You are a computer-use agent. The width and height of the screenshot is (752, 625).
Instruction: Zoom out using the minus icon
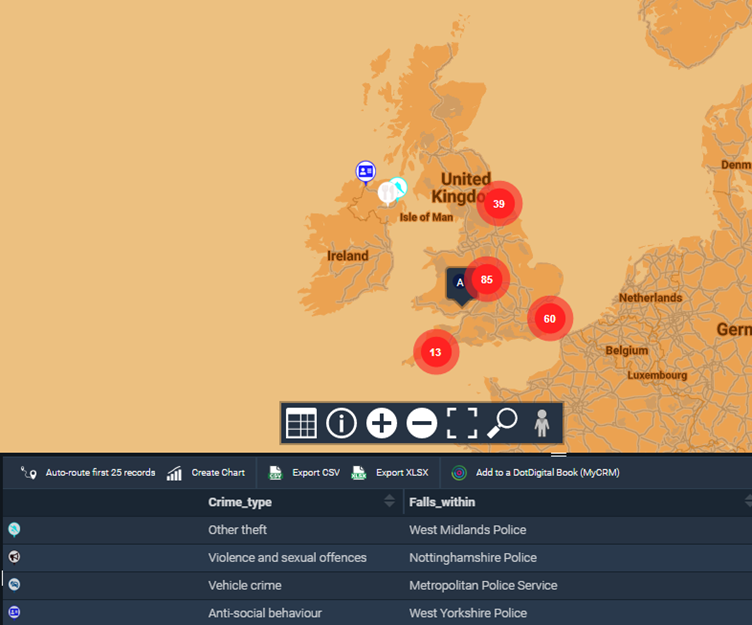pyautogui.click(x=422, y=423)
